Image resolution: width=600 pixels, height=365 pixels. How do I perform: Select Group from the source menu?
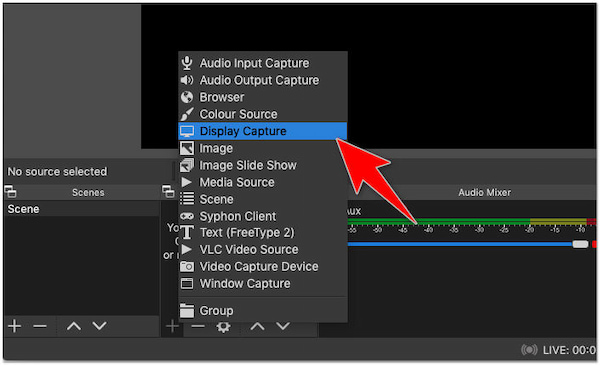pos(263,311)
